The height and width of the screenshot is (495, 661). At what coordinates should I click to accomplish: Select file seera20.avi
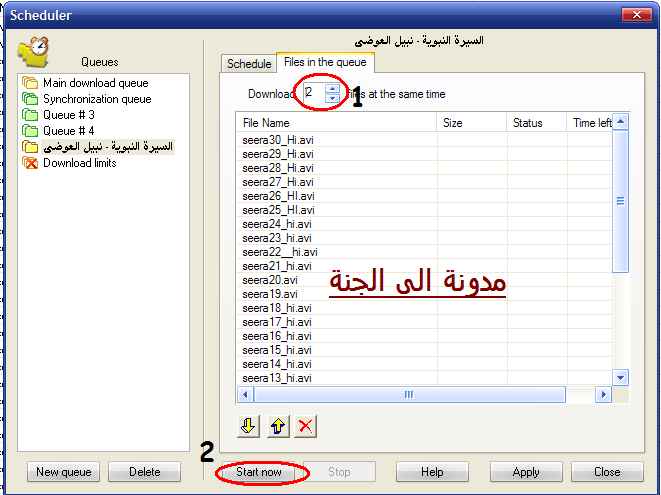[x=270, y=280]
